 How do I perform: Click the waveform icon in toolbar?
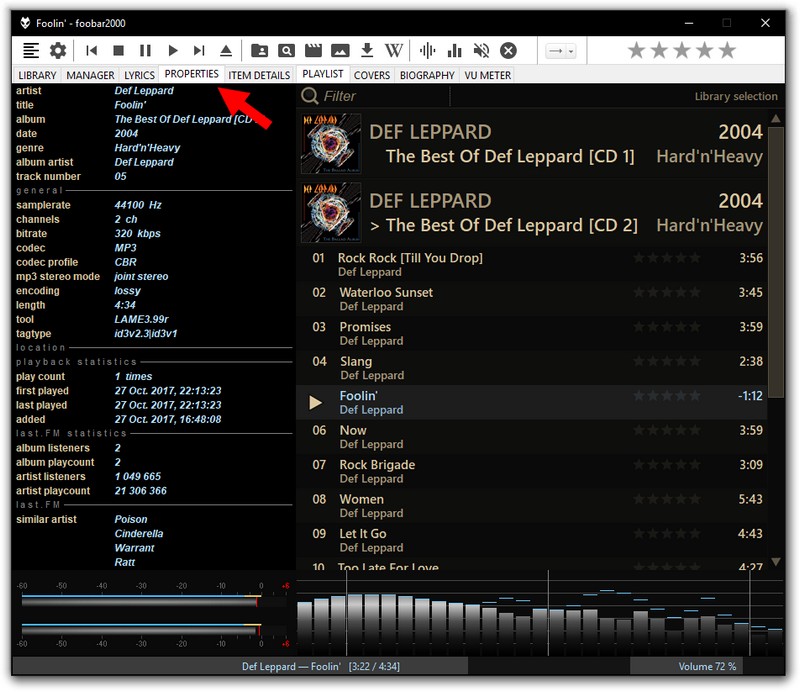[x=428, y=51]
